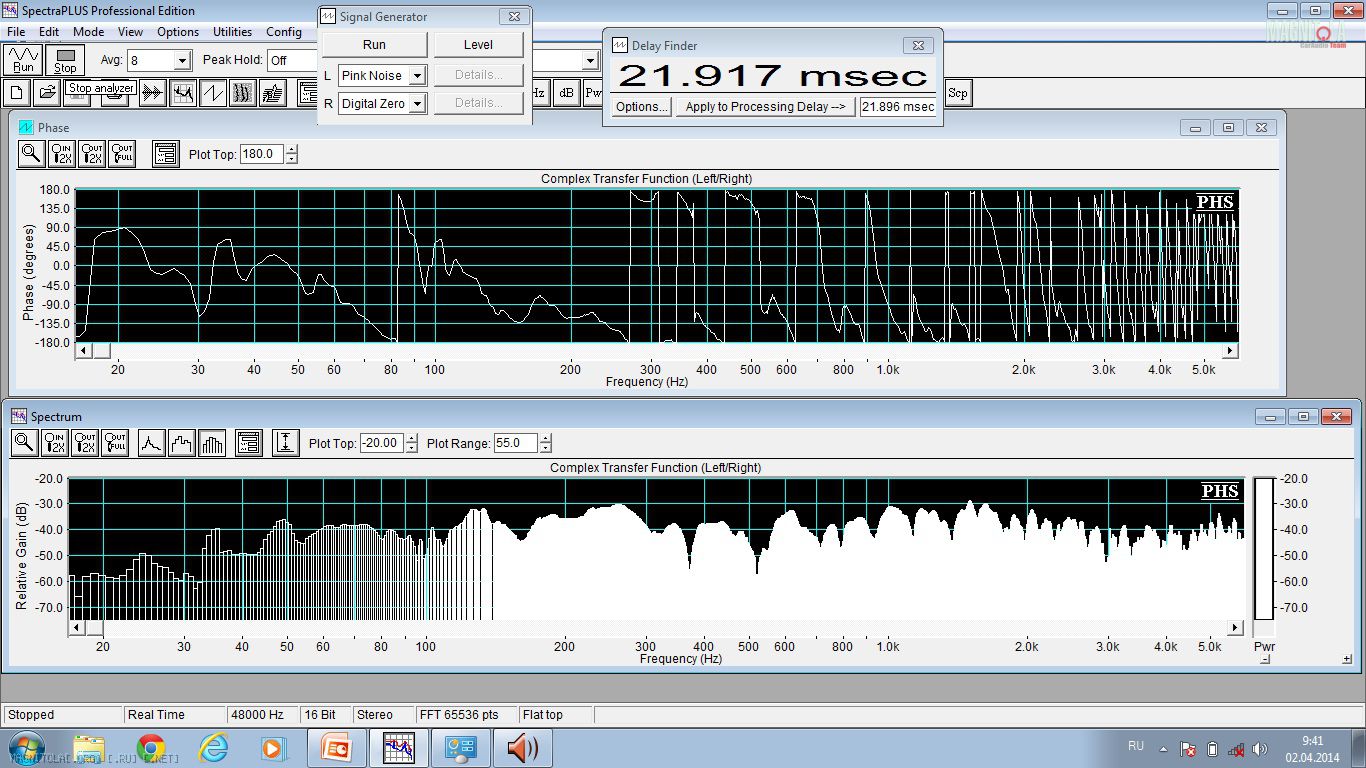
Task: Click Spectrum window zoom in 2X icon
Action: [x=55, y=442]
